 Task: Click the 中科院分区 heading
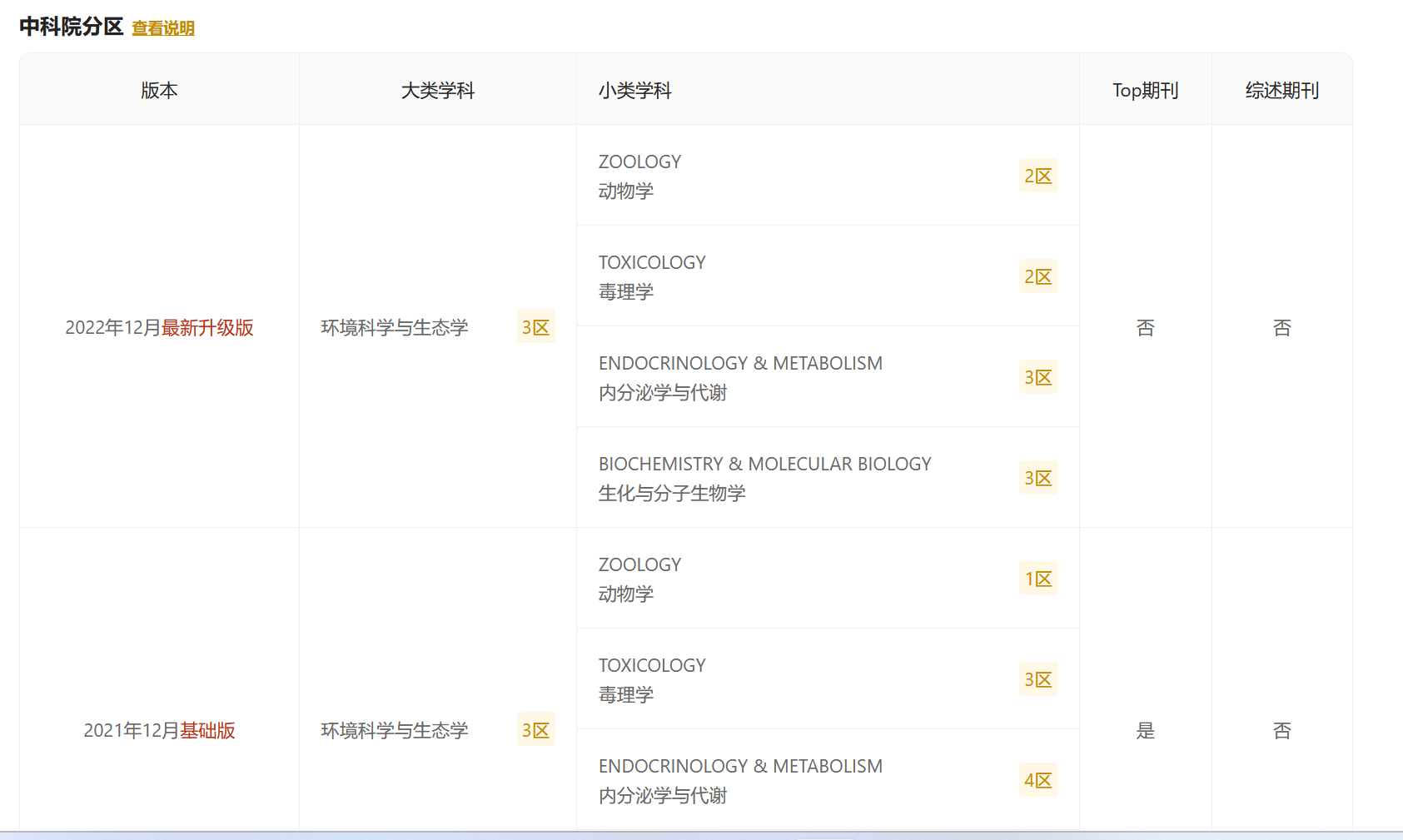pos(72,27)
